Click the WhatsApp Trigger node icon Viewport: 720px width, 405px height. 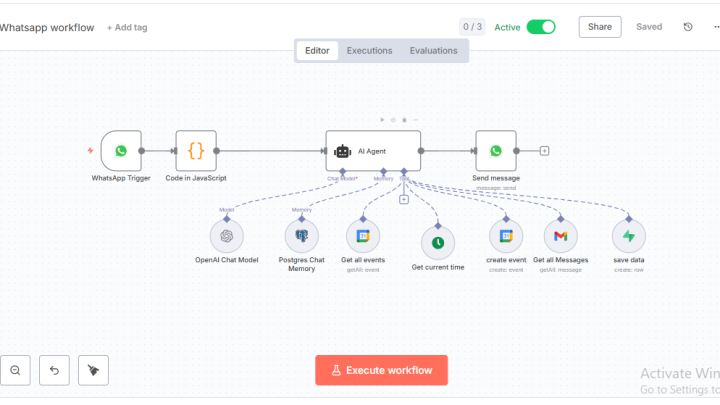(x=121, y=151)
